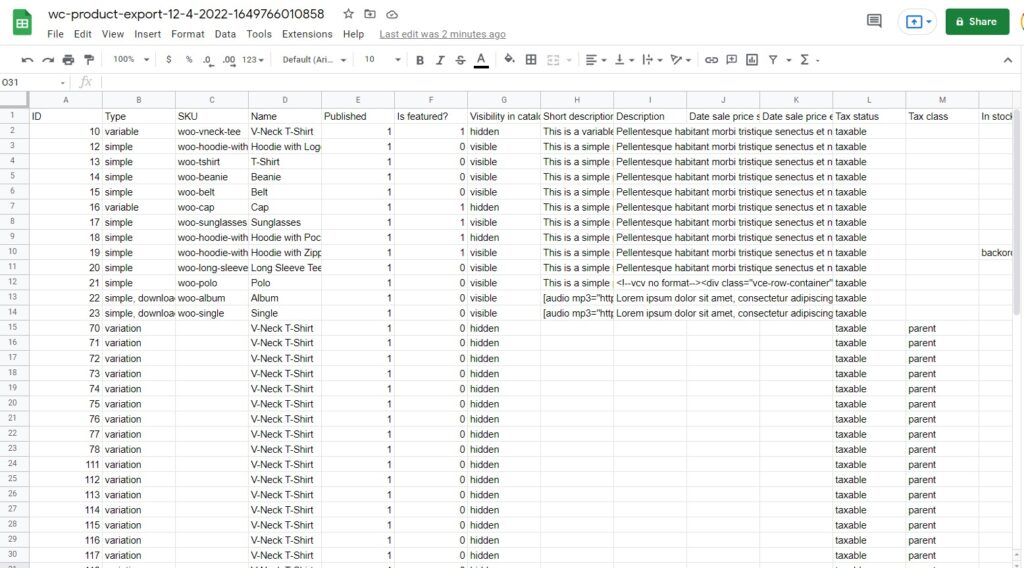Screen dimensions: 1024x568
Task: Open the Format menu
Action: (x=187, y=34)
